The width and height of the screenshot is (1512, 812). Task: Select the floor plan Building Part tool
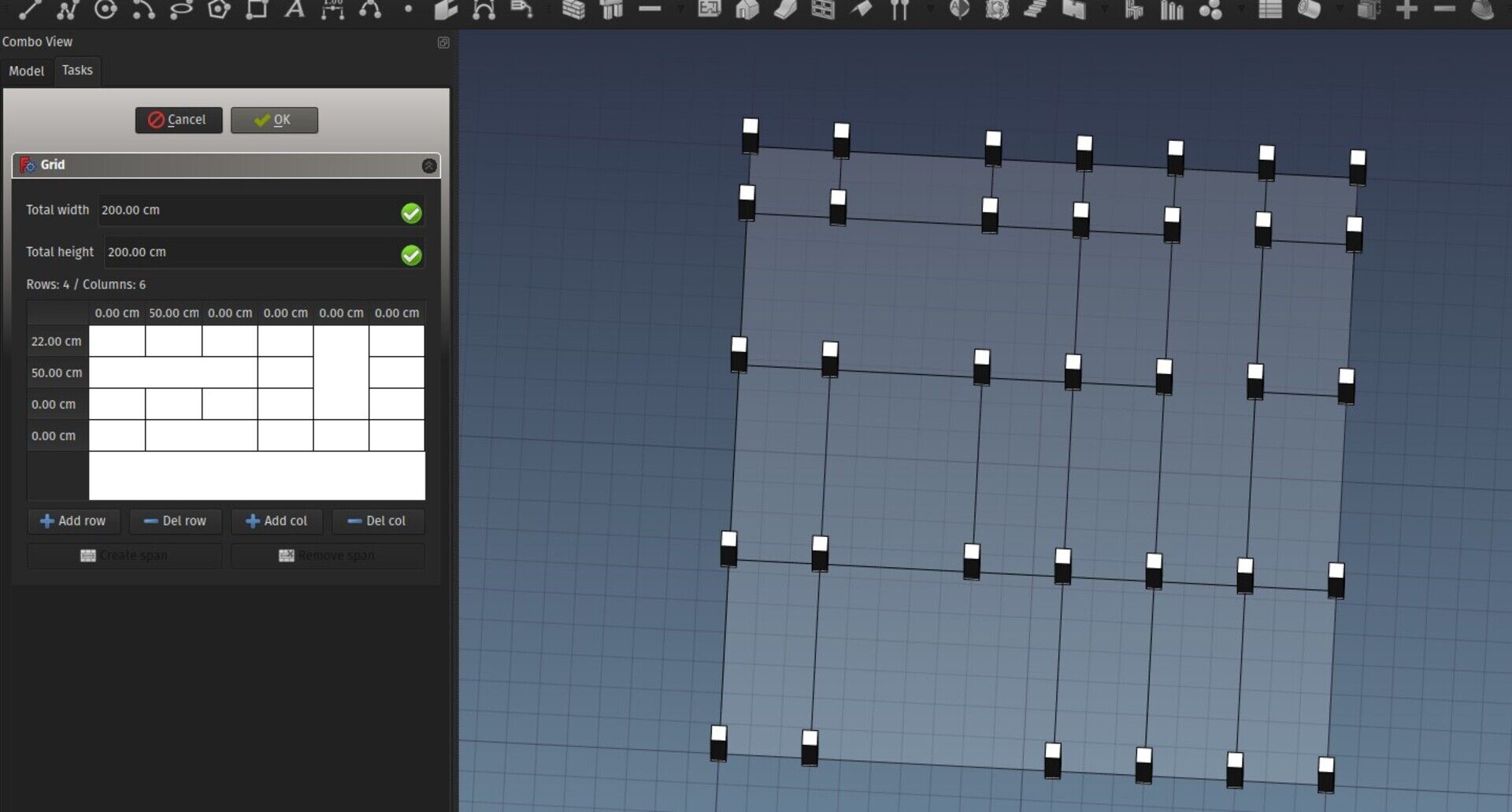[x=710, y=9]
